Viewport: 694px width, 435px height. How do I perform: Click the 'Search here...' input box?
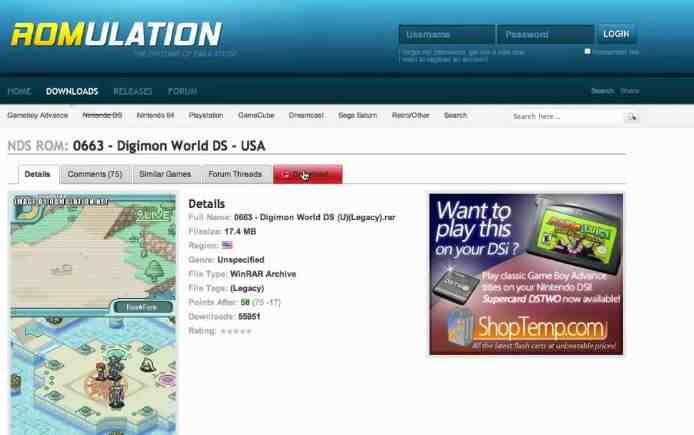pos(567,117)
